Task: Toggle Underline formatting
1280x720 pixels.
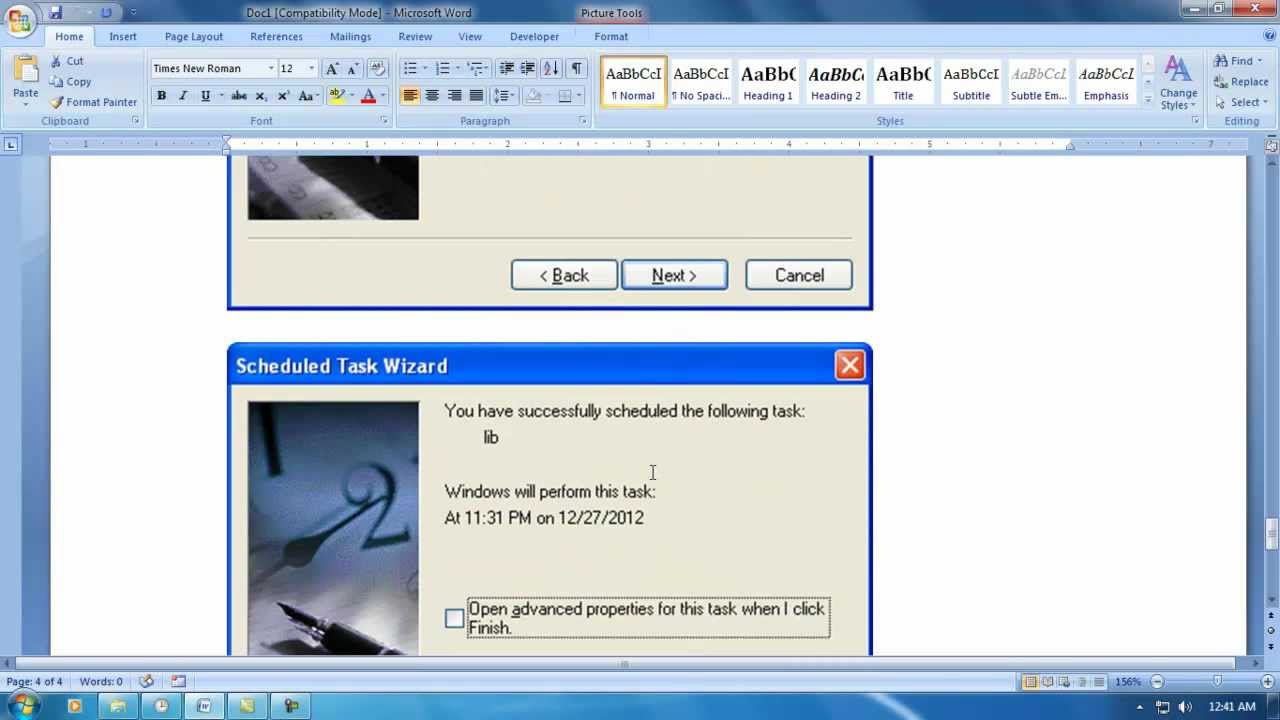Action: (205, 96)
